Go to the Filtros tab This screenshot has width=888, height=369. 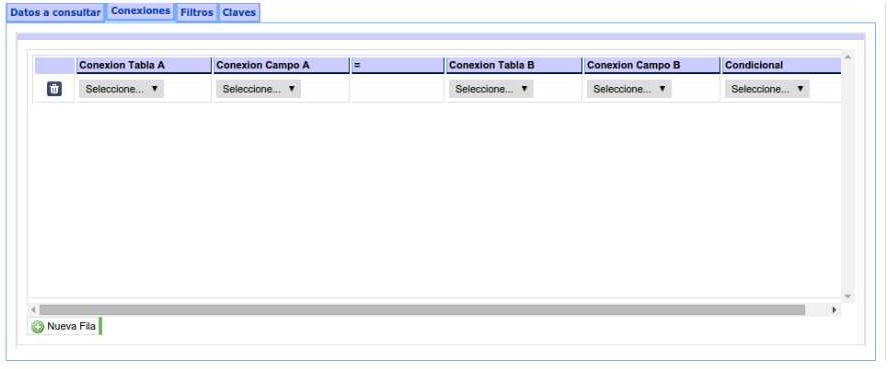[x=197, y=12]
